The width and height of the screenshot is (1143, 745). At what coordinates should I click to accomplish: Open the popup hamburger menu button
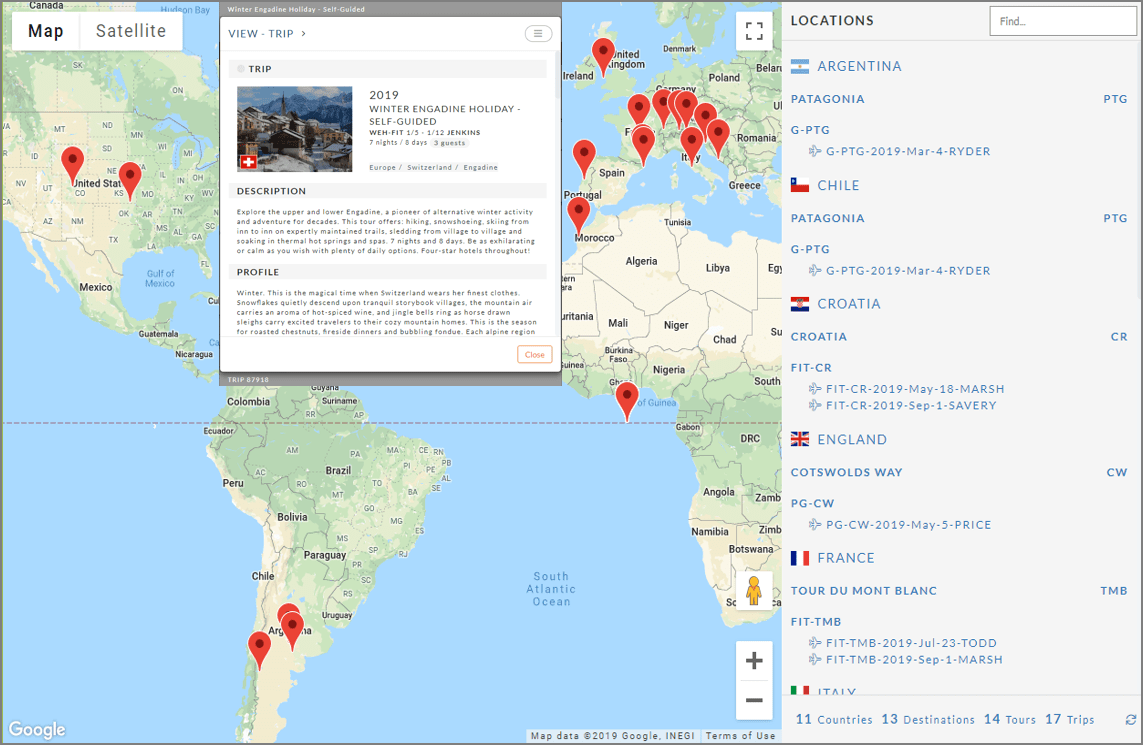coord(538,34)
